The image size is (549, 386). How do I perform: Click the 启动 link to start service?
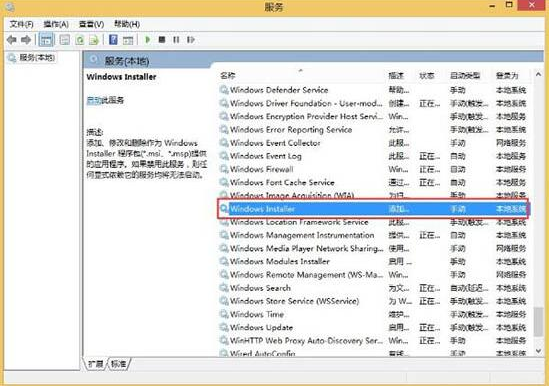[x=93, y=101]
